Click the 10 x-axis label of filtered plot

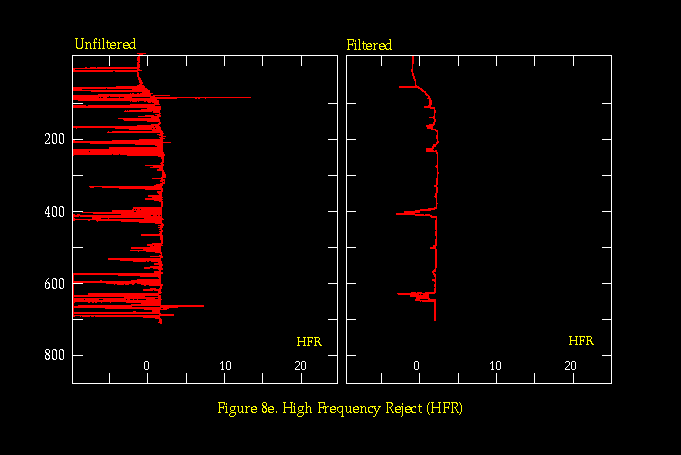point(496,366)
